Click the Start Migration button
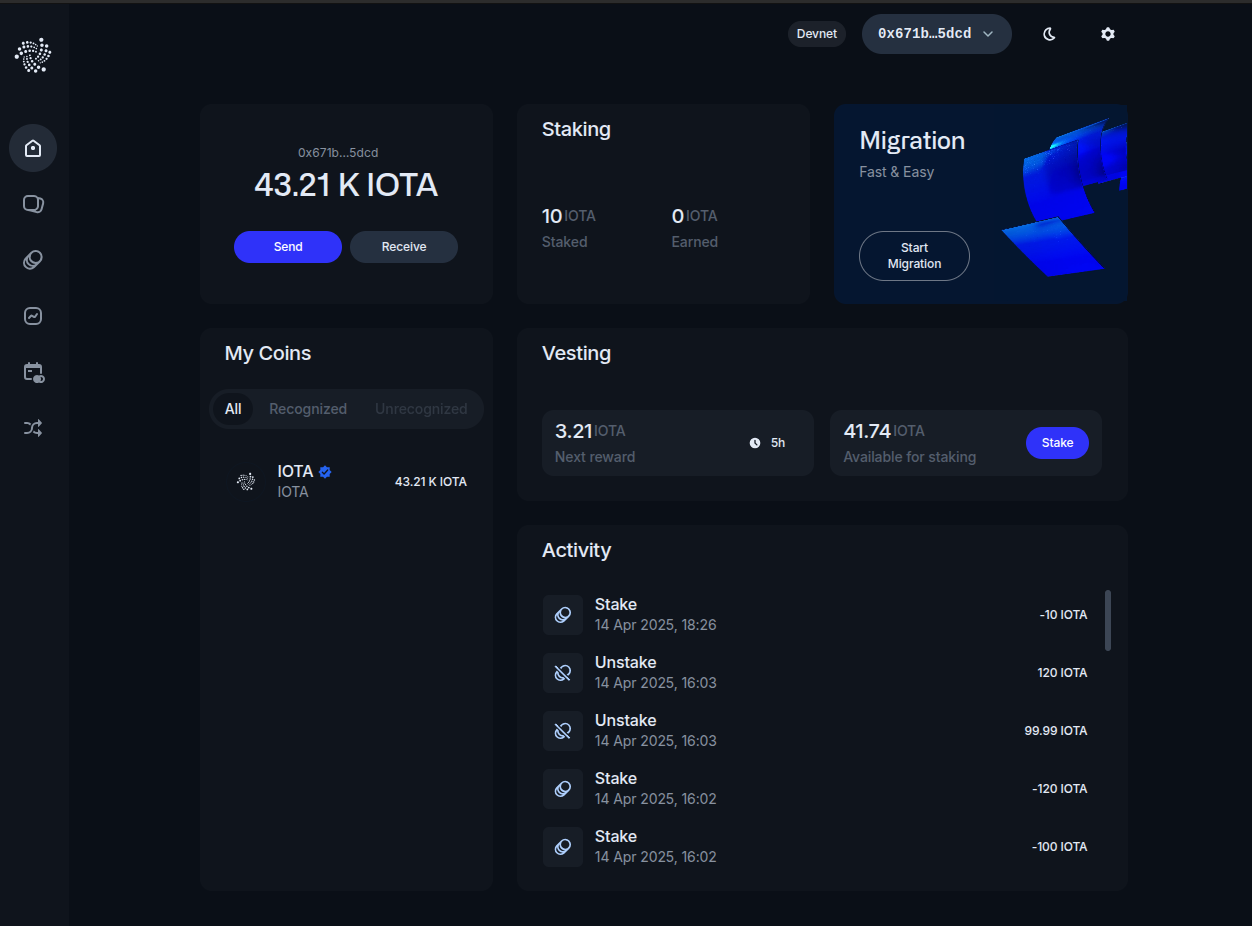The height and width of the screenshot is (926, 1252). [913, 255]
